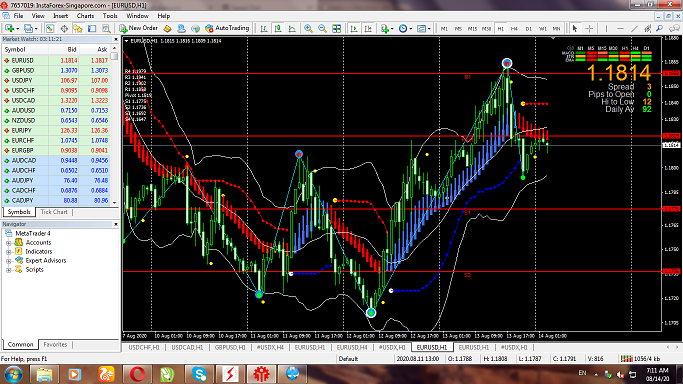Viewport: 683px width, 384px height.
Task: Select the arrow cursor tool
Action: click(575, 28)
